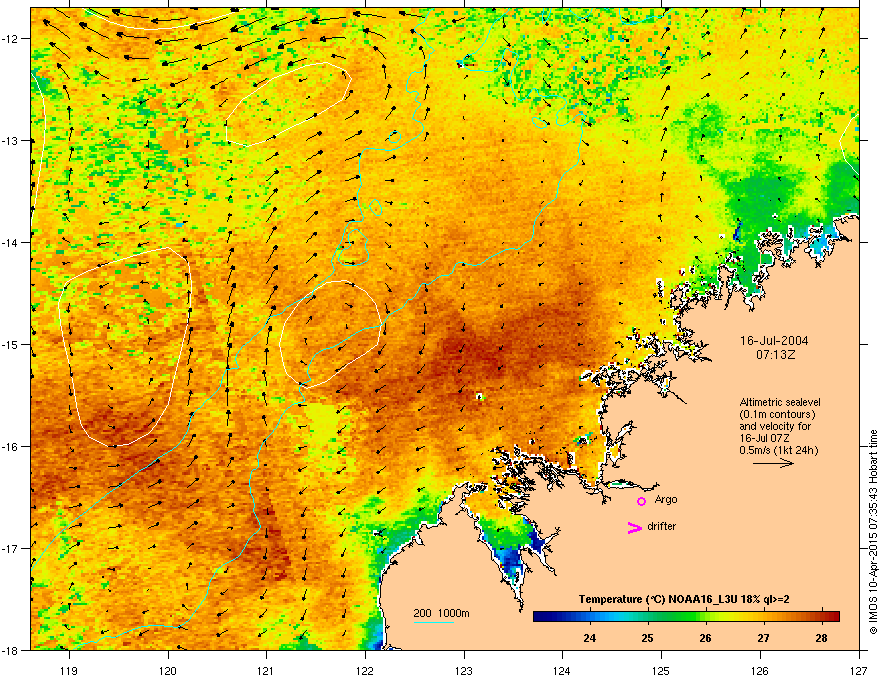The image size is (880, 680).
Task: Click the latitude axis label -17
Action: point(11,548)
